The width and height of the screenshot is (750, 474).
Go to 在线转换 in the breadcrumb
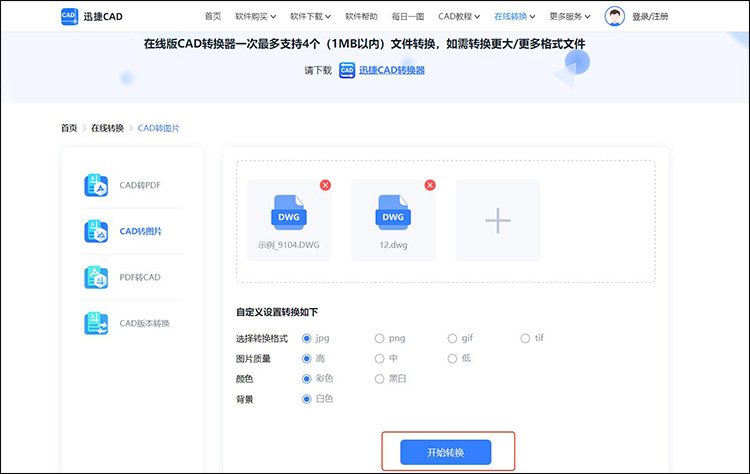(108, 128)
